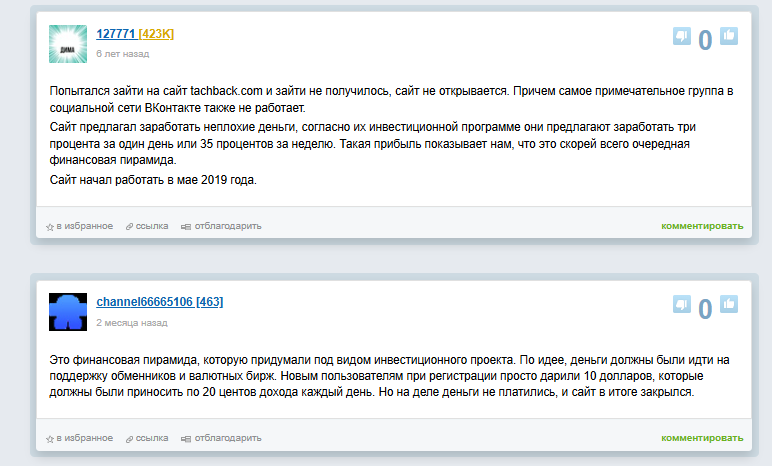Click the "2 месяца назад" timestamp
The height and width of the screenshot is (466, 772).
pyautogui.click(x=129, y=323)
